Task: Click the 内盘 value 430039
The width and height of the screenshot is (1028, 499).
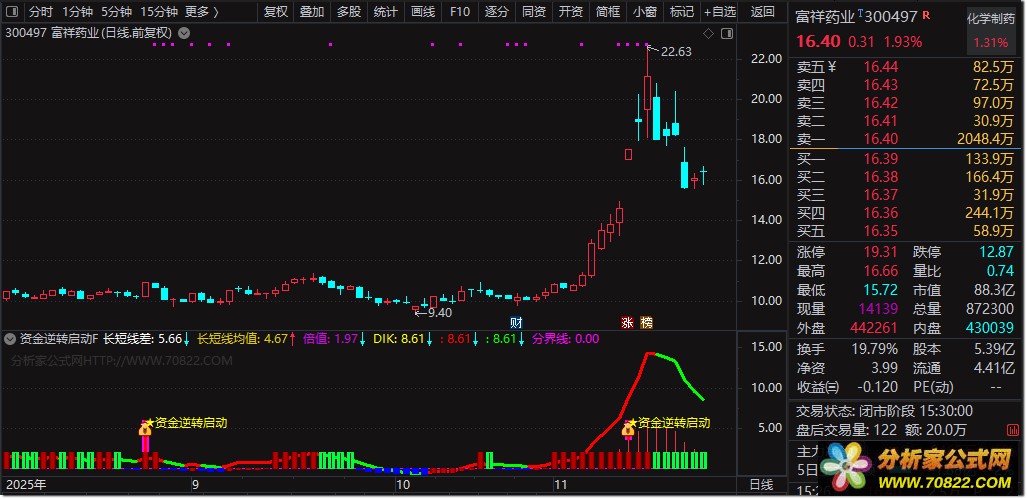Action: coord(989,327)
